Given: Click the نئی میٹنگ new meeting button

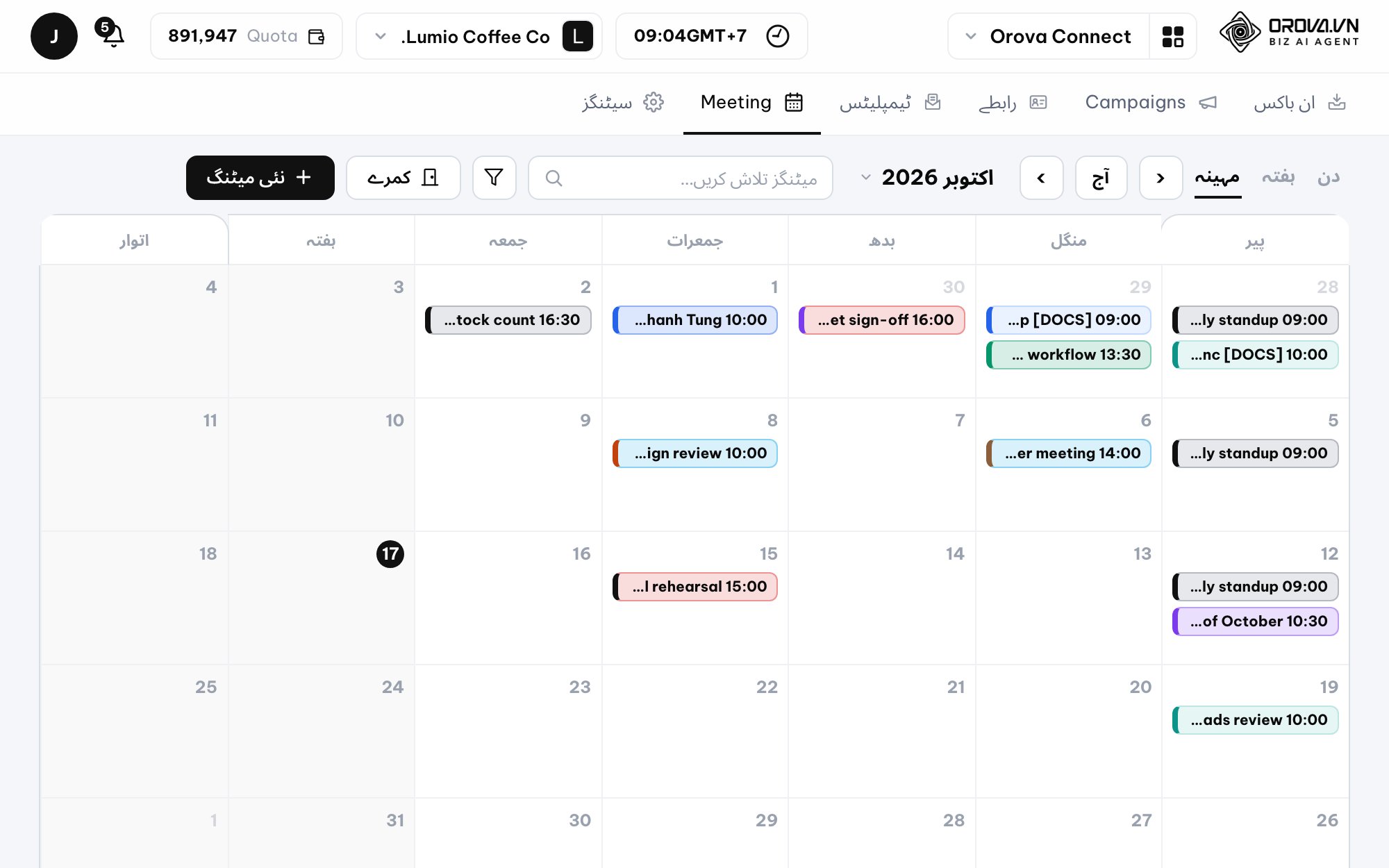Looking at the screenshot, I should tap(260, 178).
